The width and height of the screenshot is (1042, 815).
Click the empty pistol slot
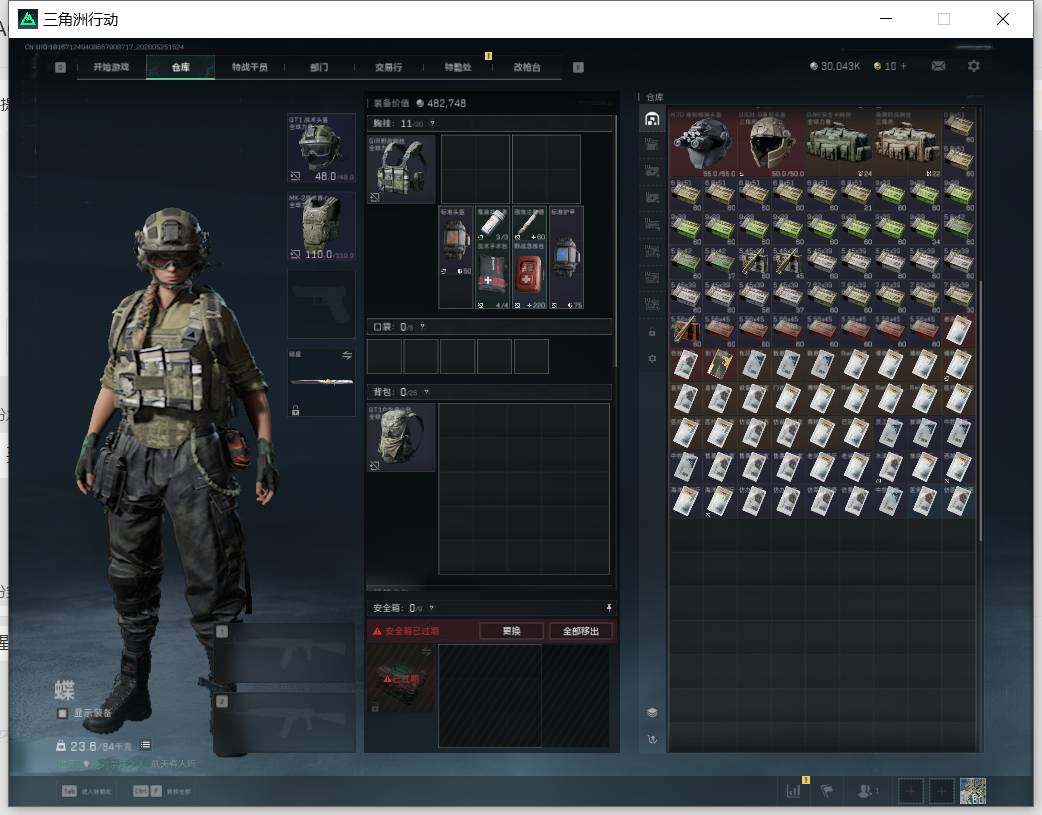[x=321, y=304]
